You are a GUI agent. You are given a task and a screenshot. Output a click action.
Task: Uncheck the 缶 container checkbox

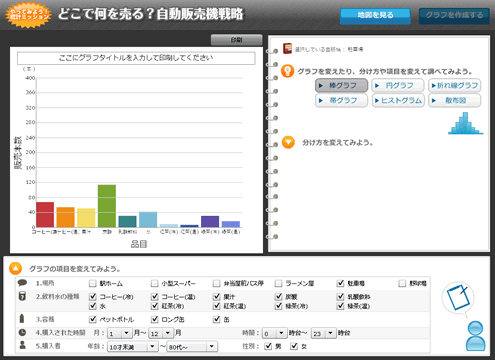tap(216, 319)
